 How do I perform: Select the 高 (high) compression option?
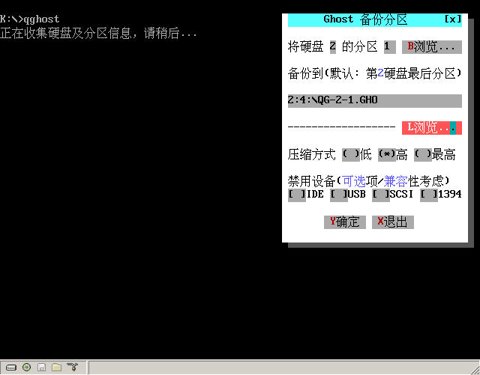point(387,154)
